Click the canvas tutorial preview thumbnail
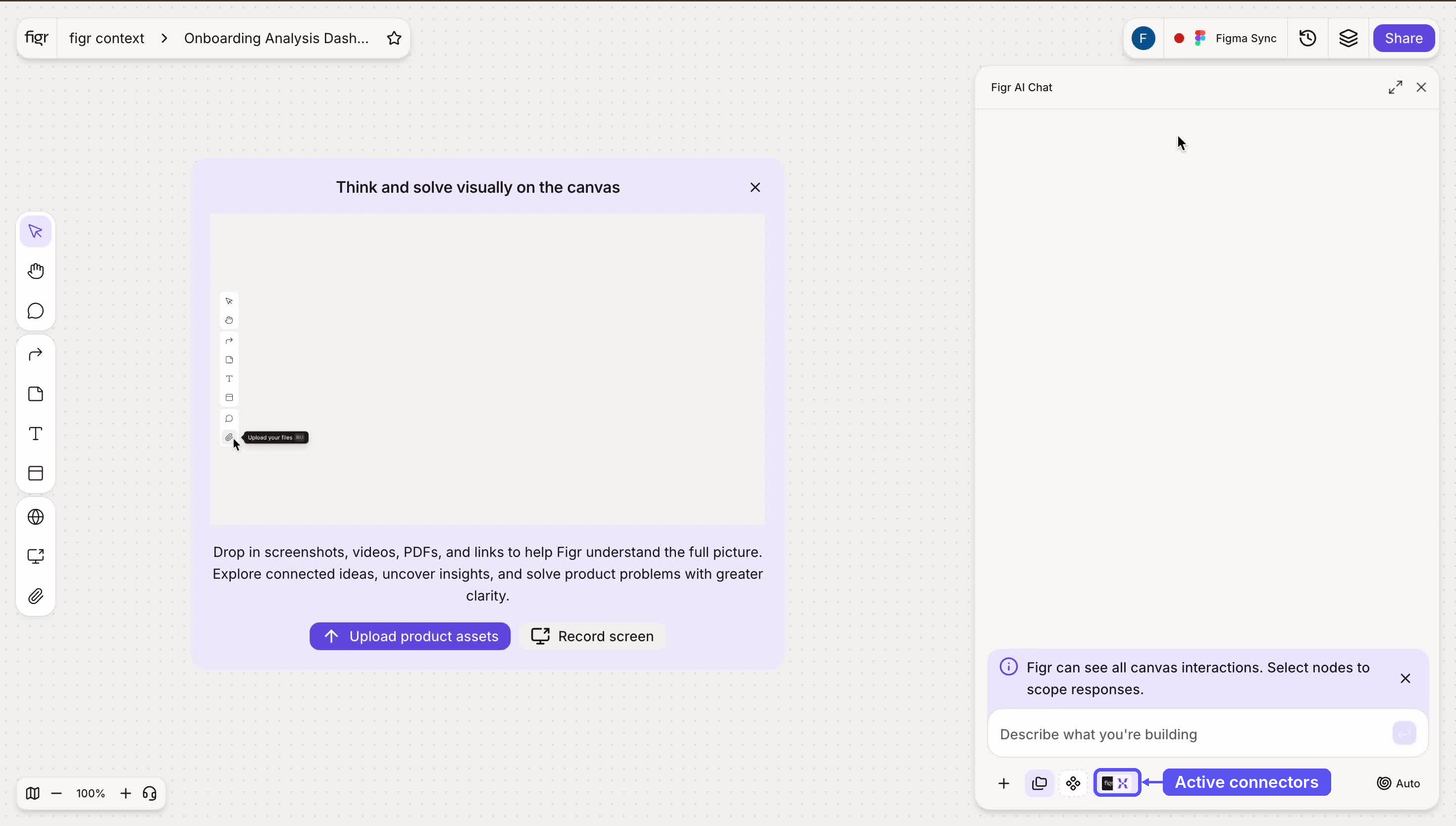This screenshot has width=1456, height=826. 487,369
